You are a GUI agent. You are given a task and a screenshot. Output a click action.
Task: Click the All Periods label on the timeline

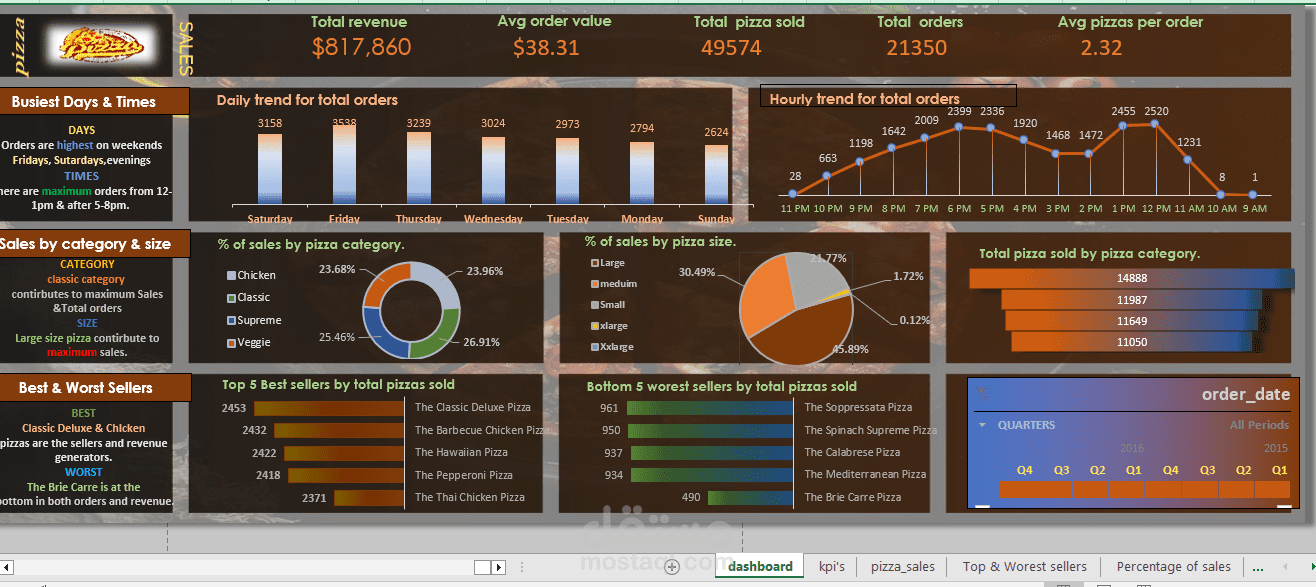(1260, 425)
